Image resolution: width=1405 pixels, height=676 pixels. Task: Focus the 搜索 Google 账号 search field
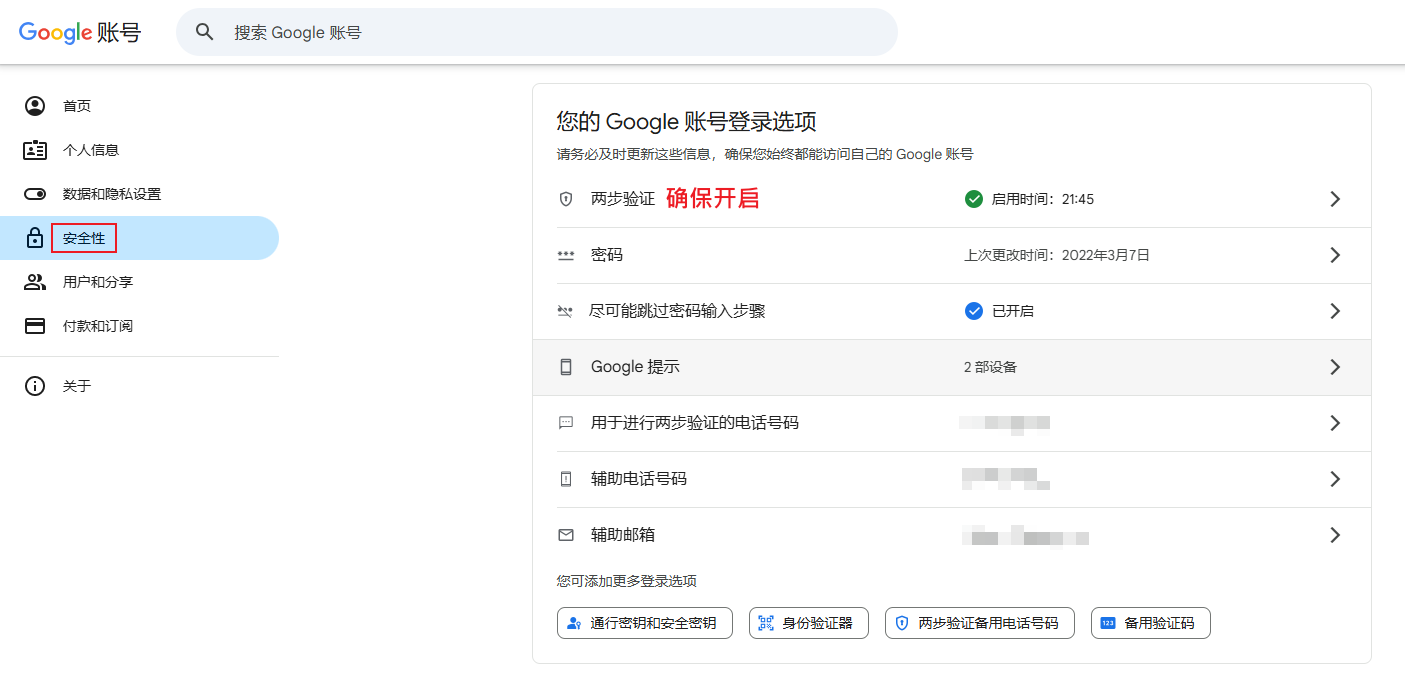[x=550, y=32]
